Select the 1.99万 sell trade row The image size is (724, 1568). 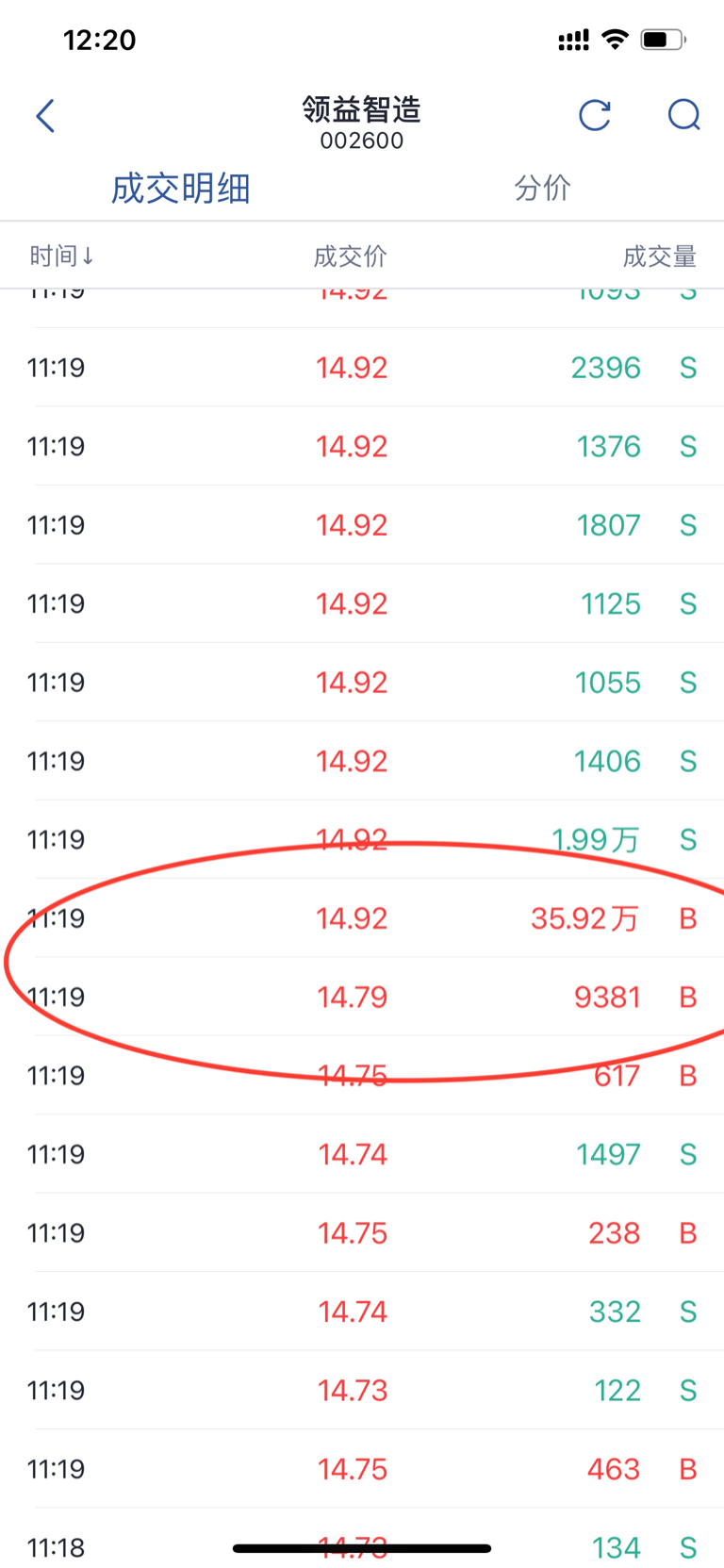point(362,839)
